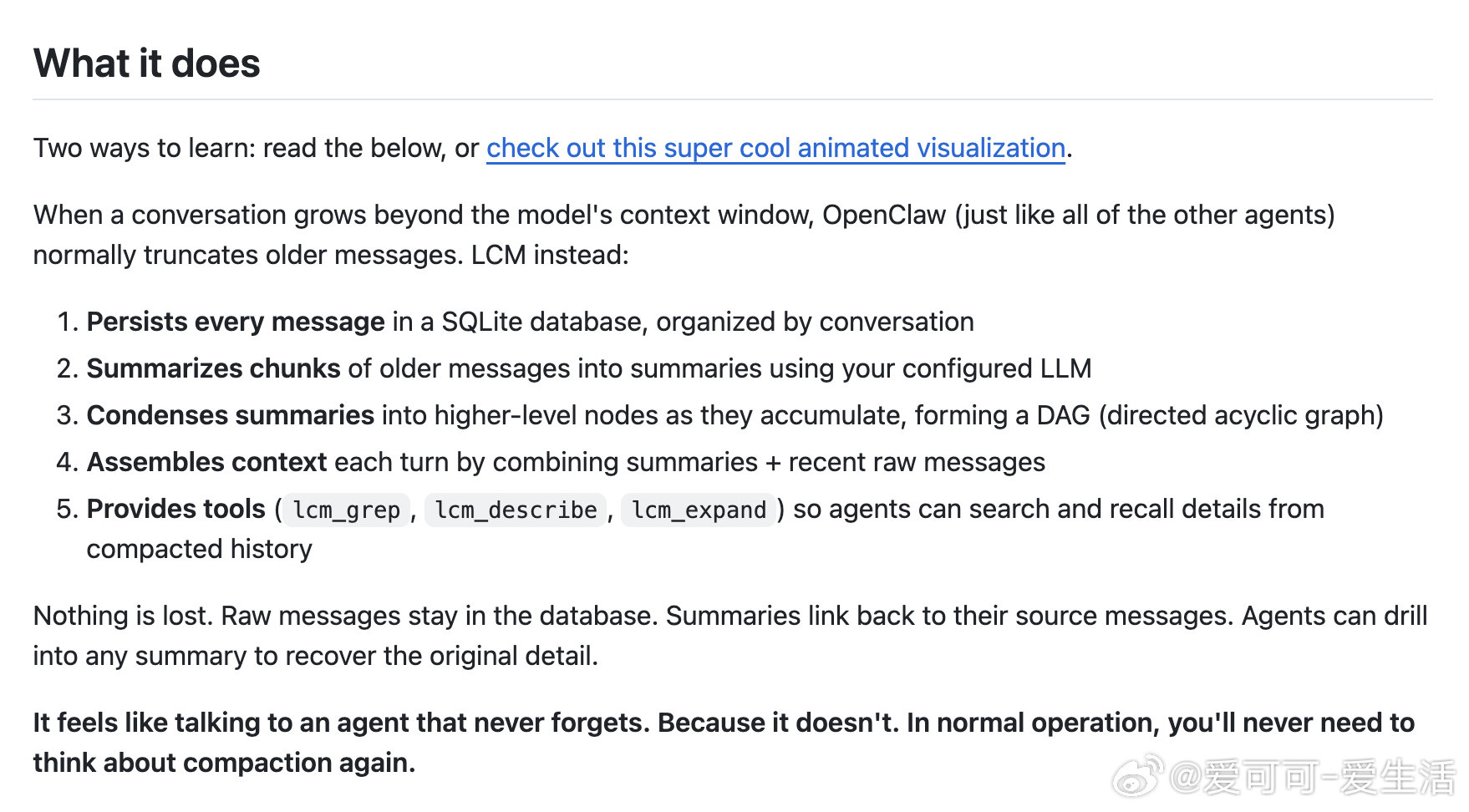This screenshot has height=812, width=1469.
Task: Click the horizontal divider under the heading
Action: tap(732, 99)
